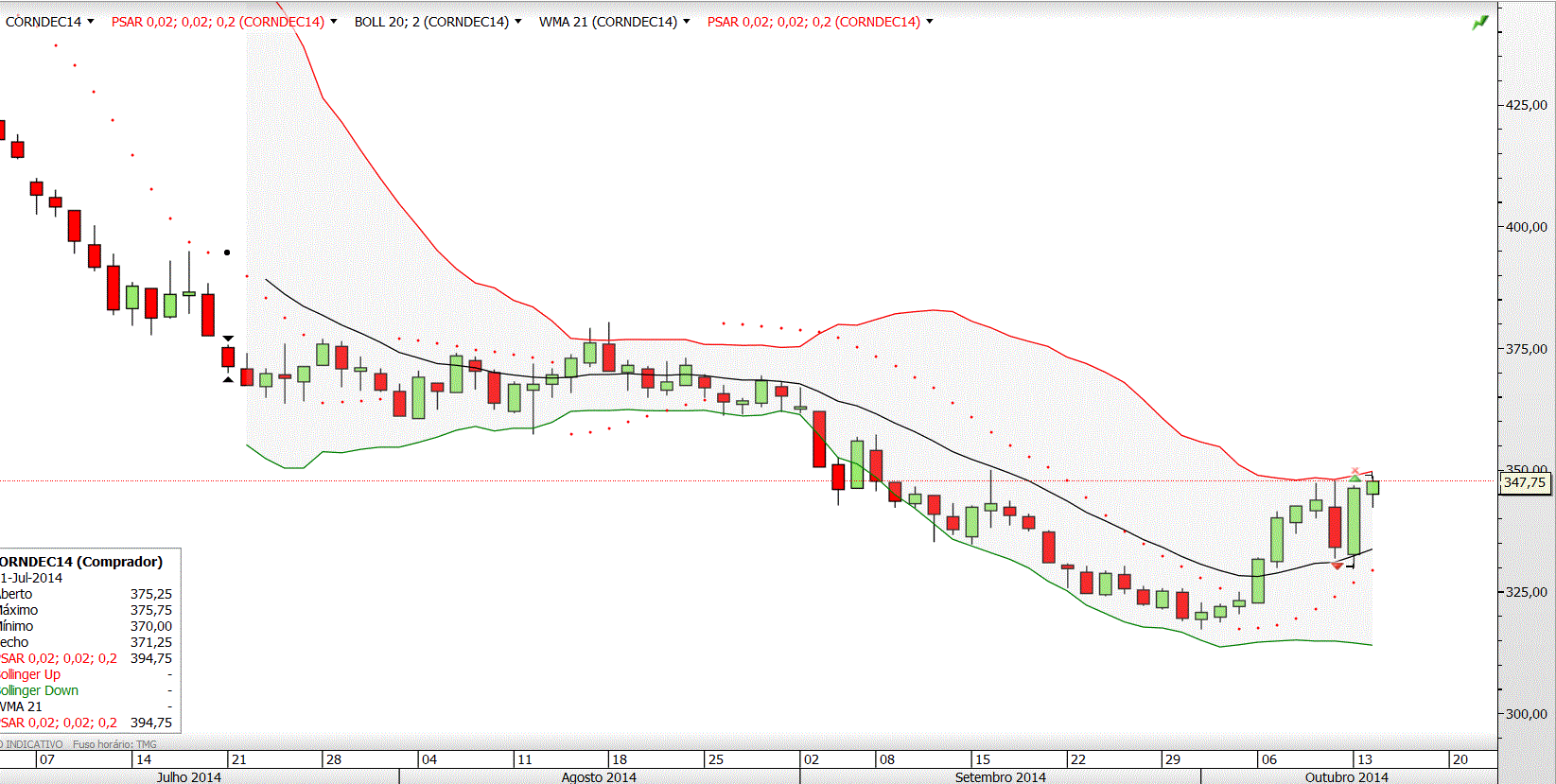The width and height of the screenshot is (1556, 784).
Task: Select the 13 date marker on the time axis
Action: click(x=1364, y=759)
